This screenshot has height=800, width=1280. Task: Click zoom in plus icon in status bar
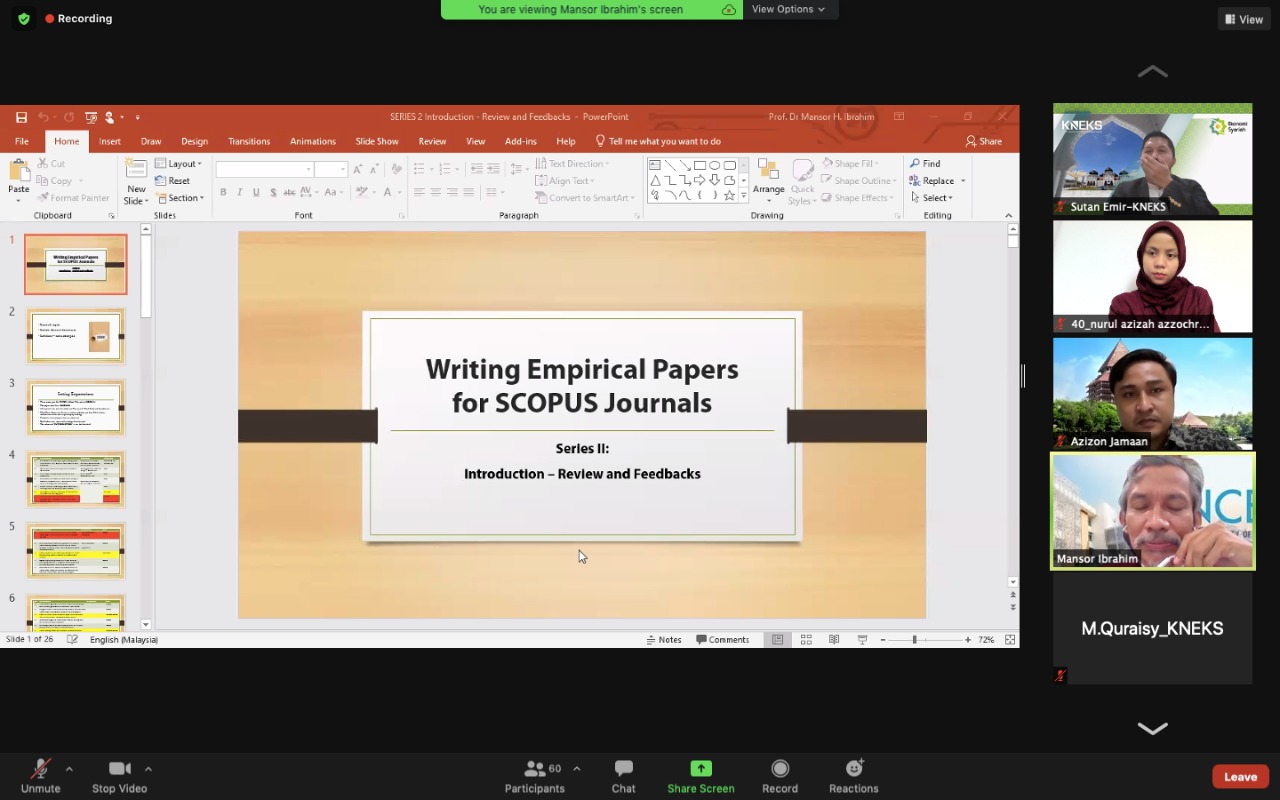[x=968, y=640]
